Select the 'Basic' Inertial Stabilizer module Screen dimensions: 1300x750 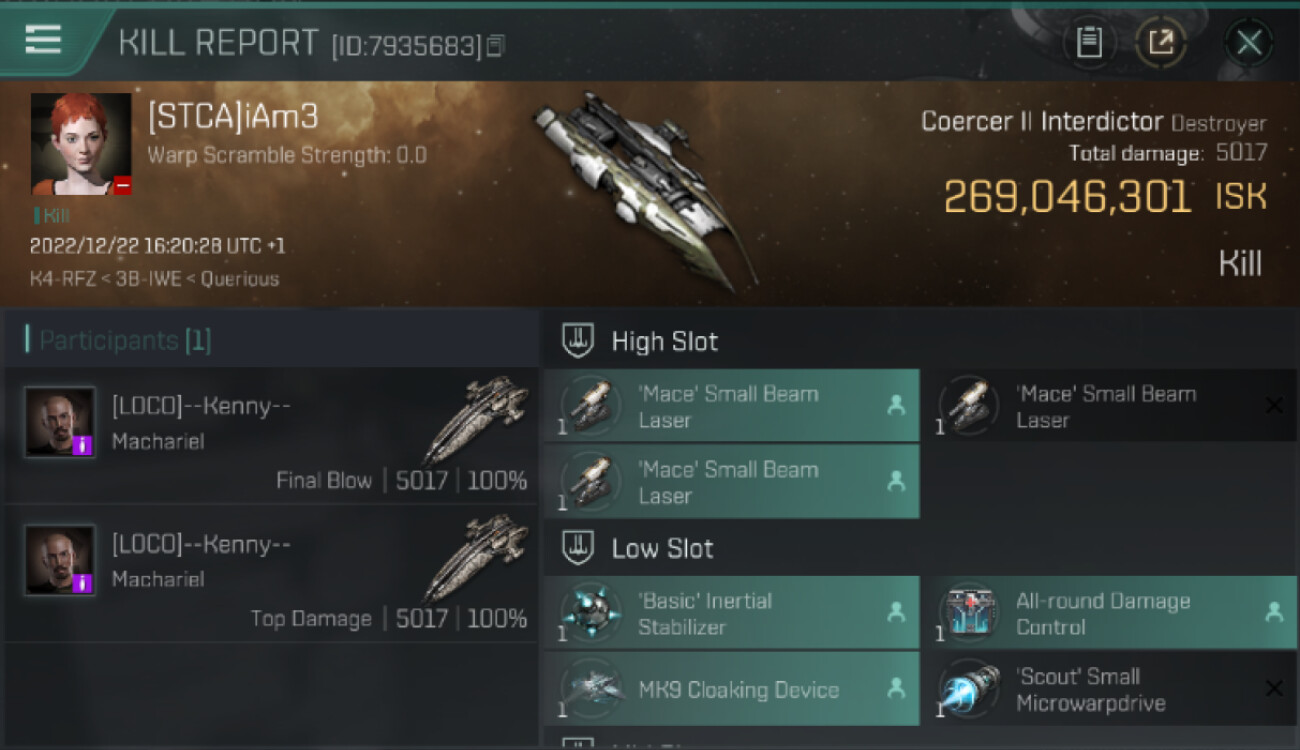tap(731, 614)
